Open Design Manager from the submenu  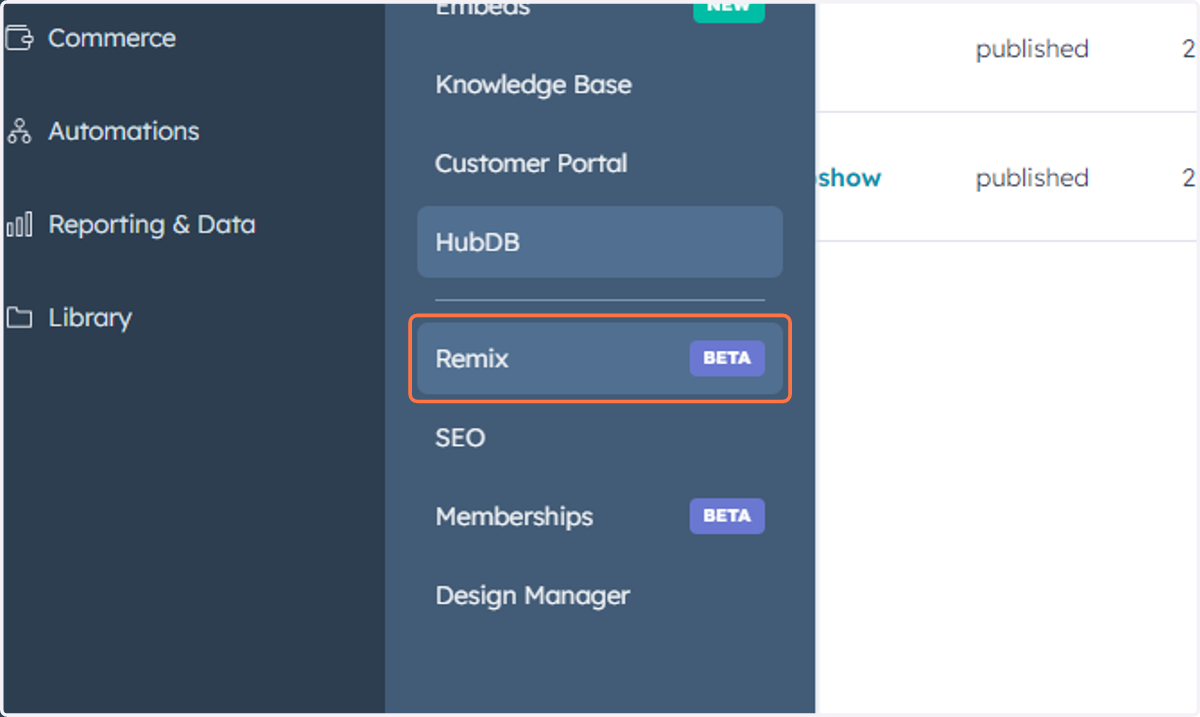[533, 596]
